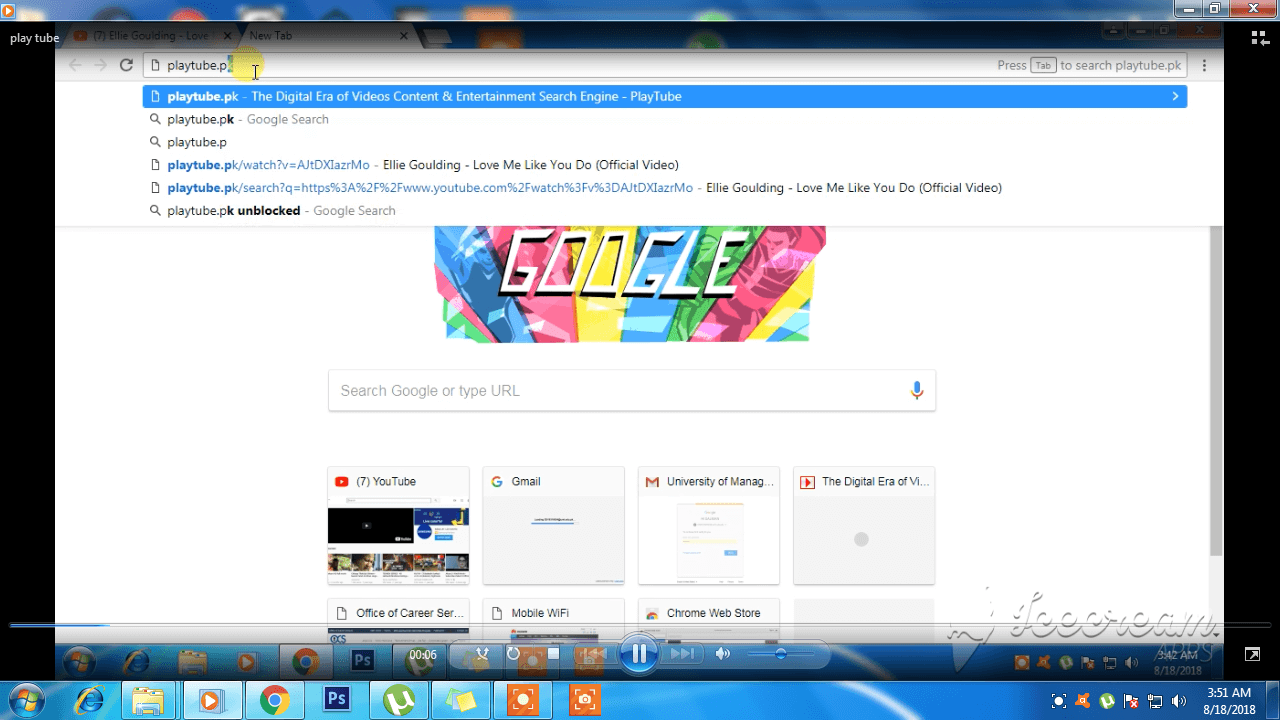Click Chrome's back arrow
The height and width of the screenshot is (720, 1280).
pyautogui.click(x=75, y=65)
